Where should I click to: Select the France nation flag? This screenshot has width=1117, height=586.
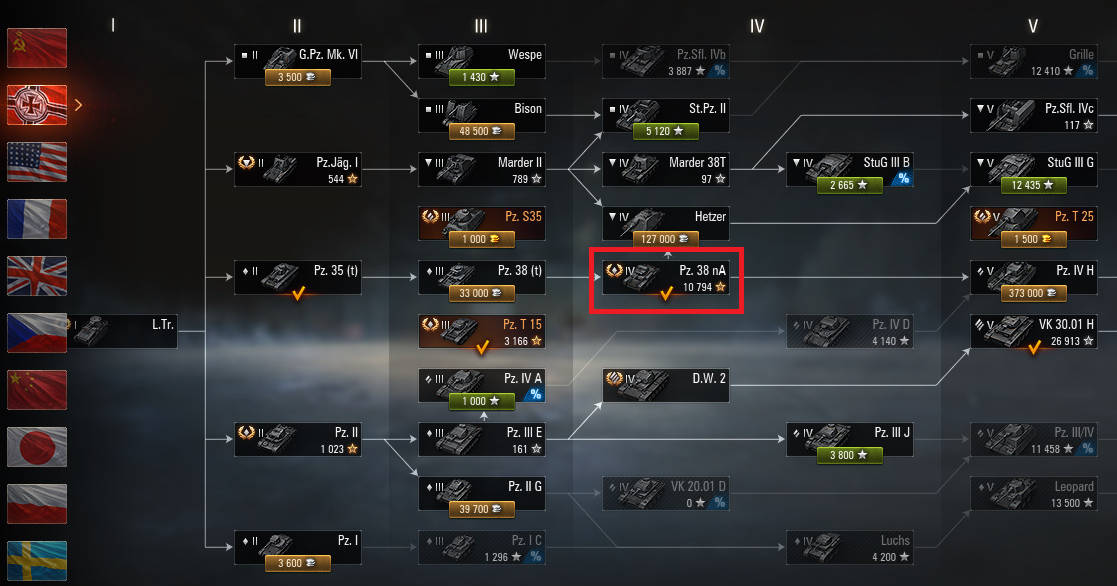click(x=37, y=219)
